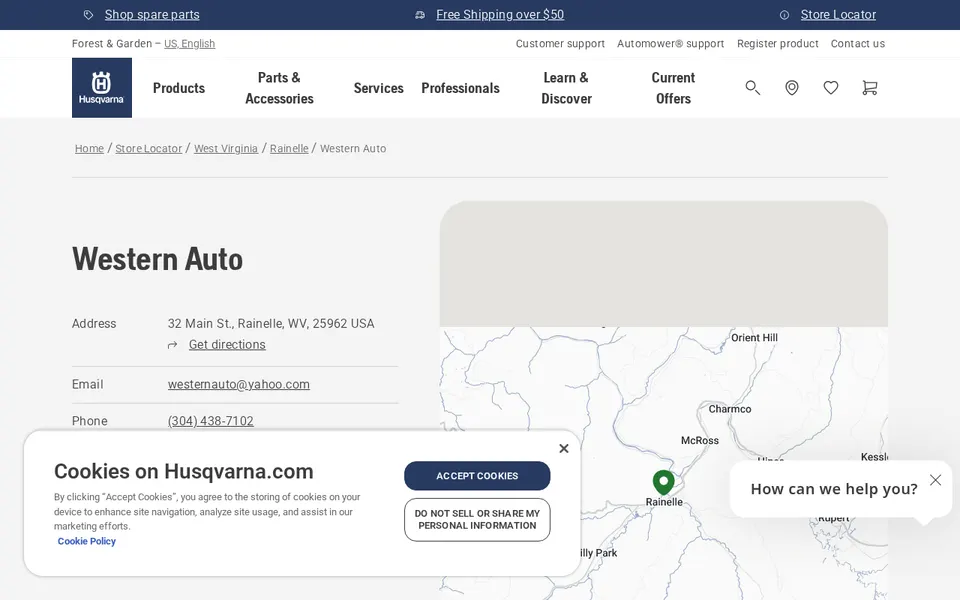Open the wishlist heart icon
This screenshot has height=600, width=960.
click(x=830, y=88)
